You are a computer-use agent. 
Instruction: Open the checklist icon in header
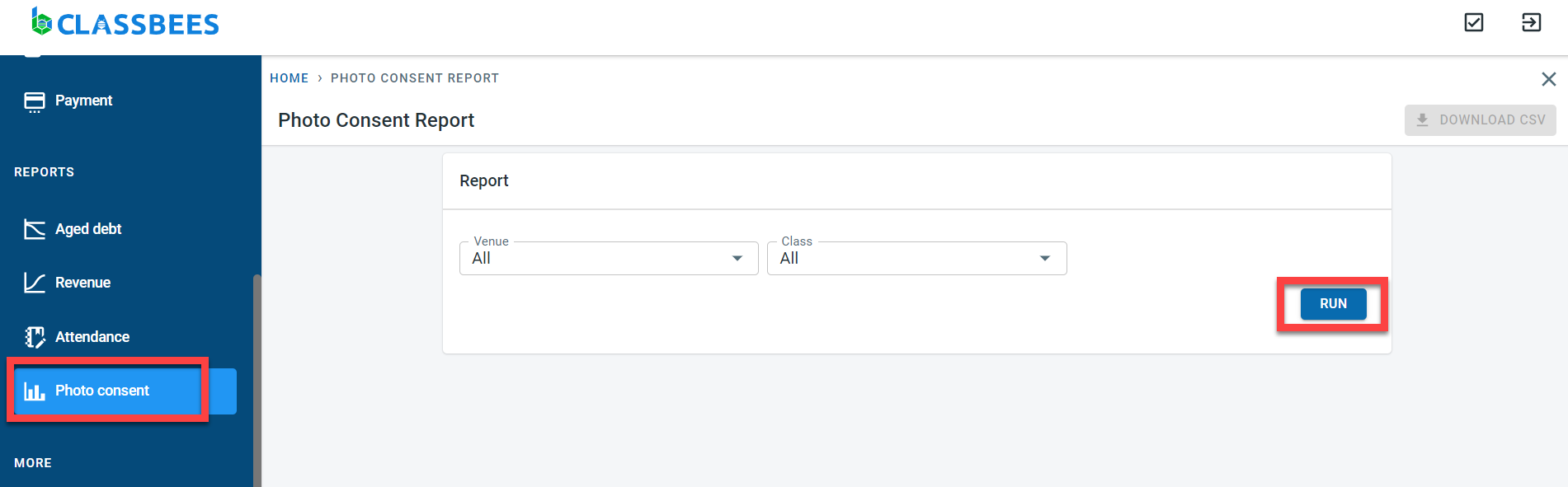(1473, 22)
